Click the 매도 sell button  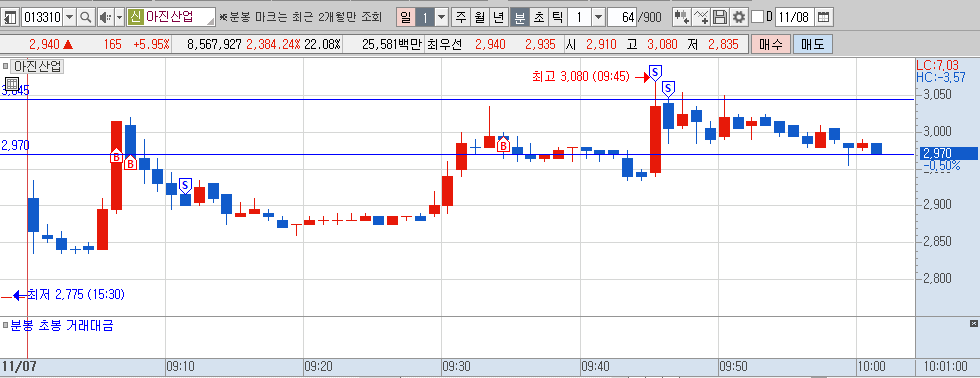pyautogui.click(x=813, y=44)
